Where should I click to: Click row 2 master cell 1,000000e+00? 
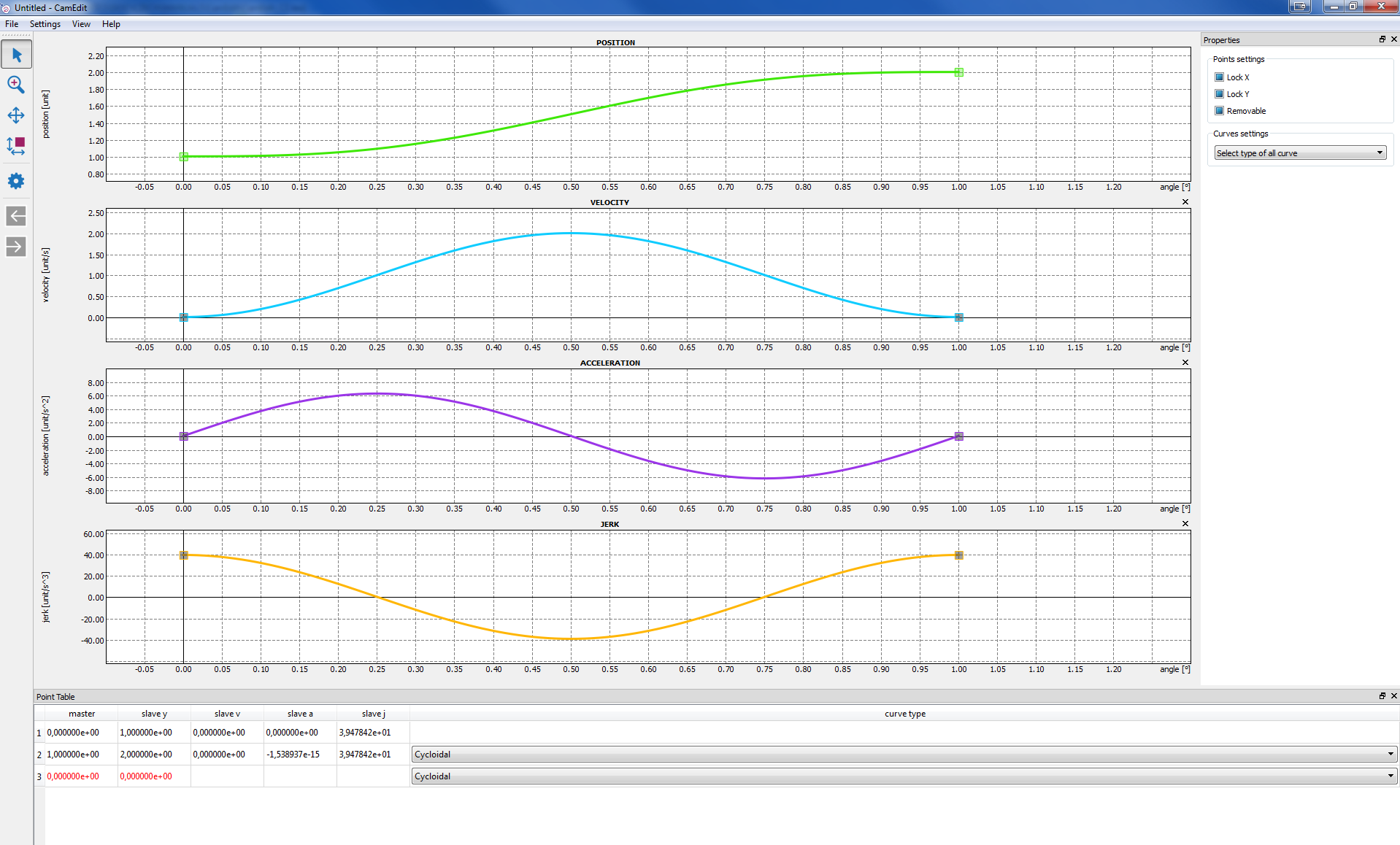point(82,755)
